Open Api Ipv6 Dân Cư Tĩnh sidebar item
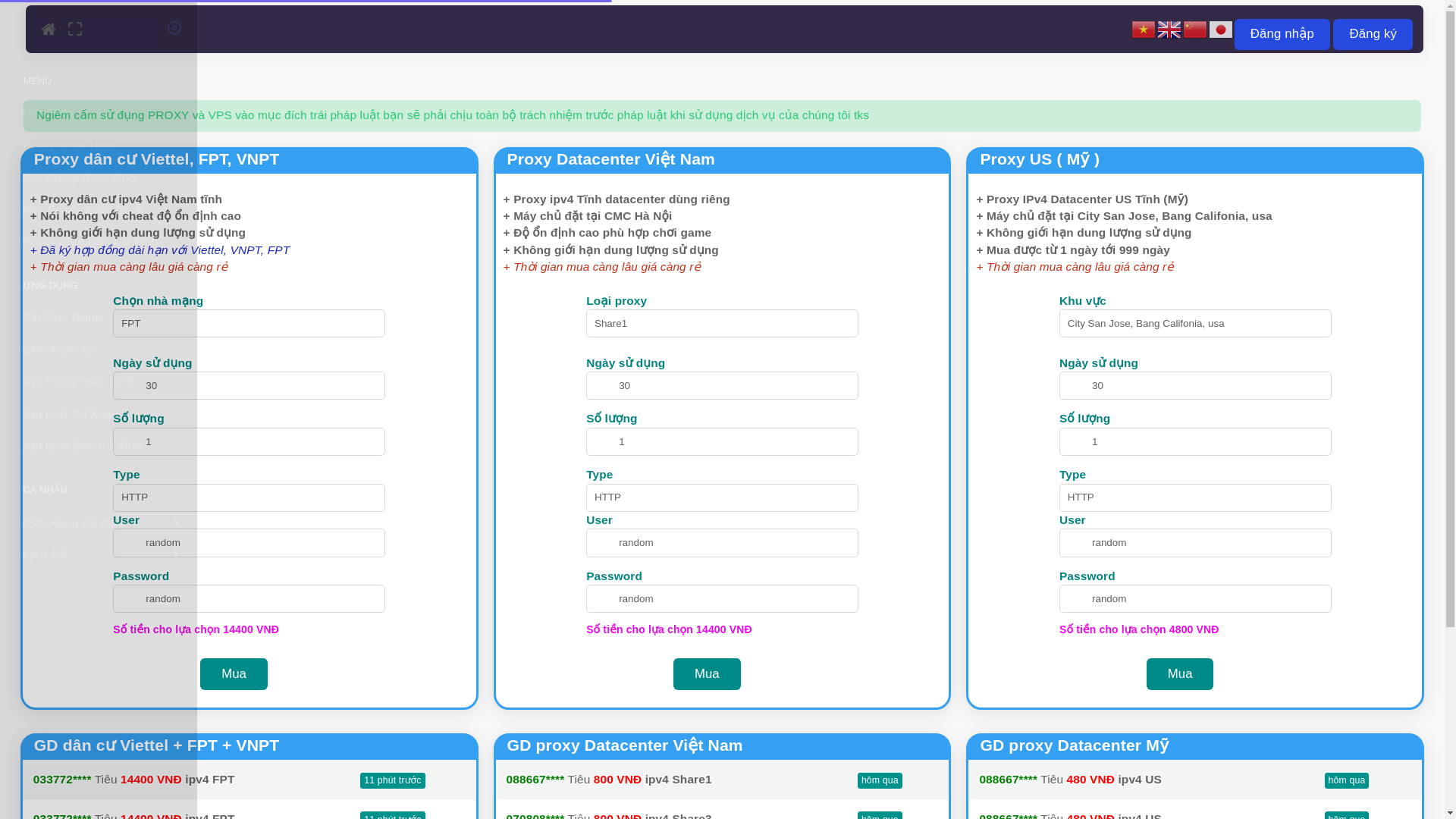The height and width of the screenshot is (819, 1456). [83, 446]
